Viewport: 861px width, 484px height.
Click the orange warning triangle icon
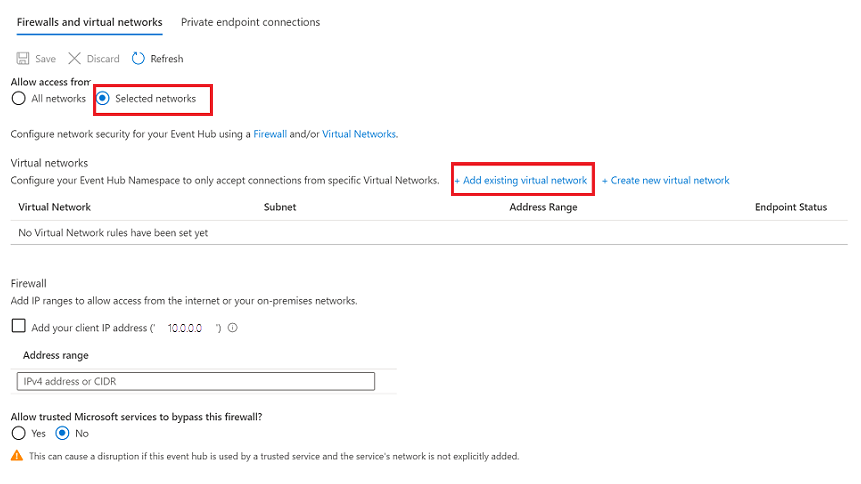point(17,455)
